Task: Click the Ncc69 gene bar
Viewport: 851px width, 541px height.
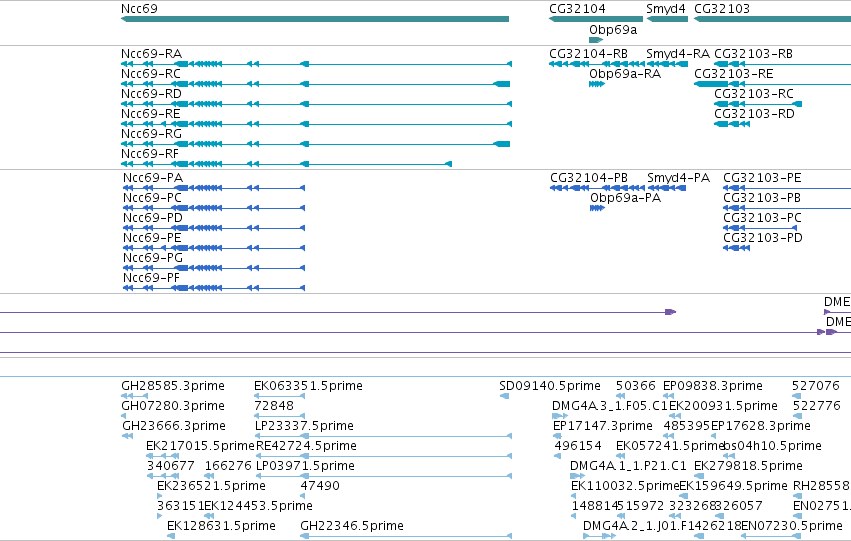Action: [x=315, y=20]
